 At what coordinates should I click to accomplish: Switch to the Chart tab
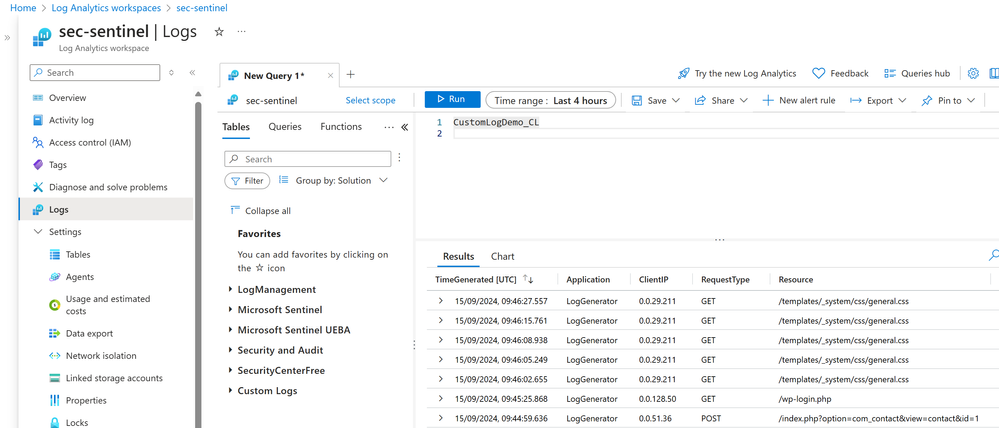[x=503, y=257]
